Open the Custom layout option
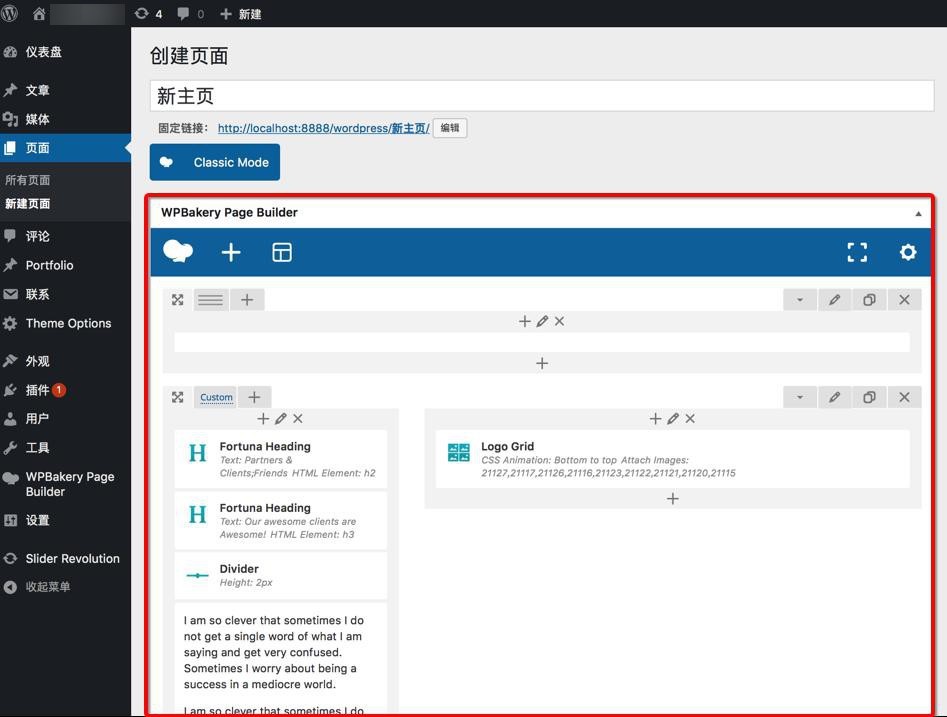Screen dimensions: 947x717 click(x=216, y=397)
